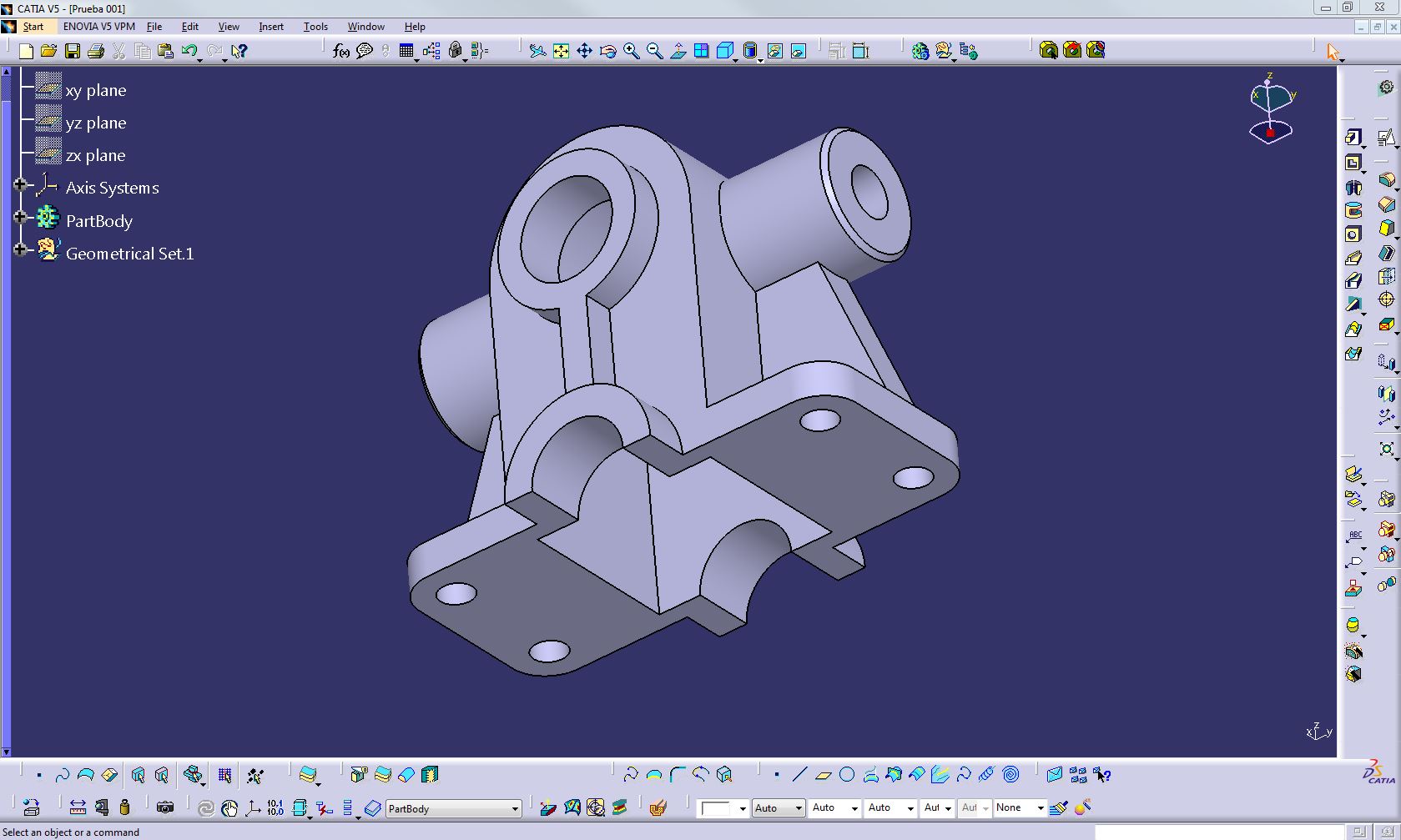Click the Measure Between icon

tap(78, 807)
